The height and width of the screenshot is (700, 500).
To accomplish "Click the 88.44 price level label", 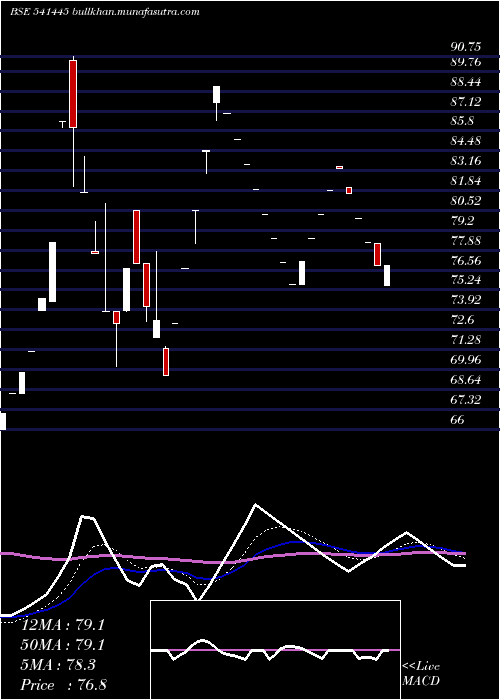I will coord(466,82).
